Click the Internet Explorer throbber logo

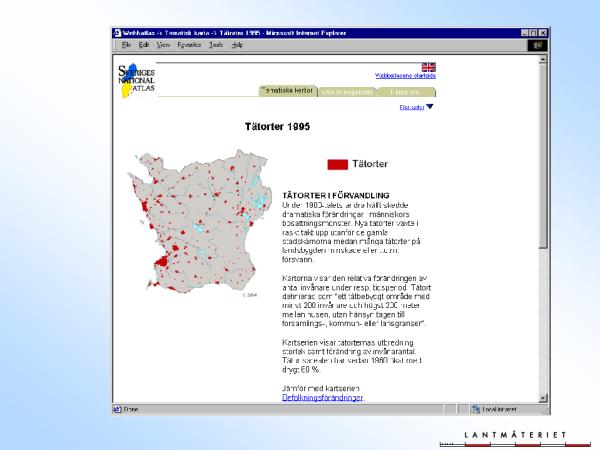tap(536, 45)
